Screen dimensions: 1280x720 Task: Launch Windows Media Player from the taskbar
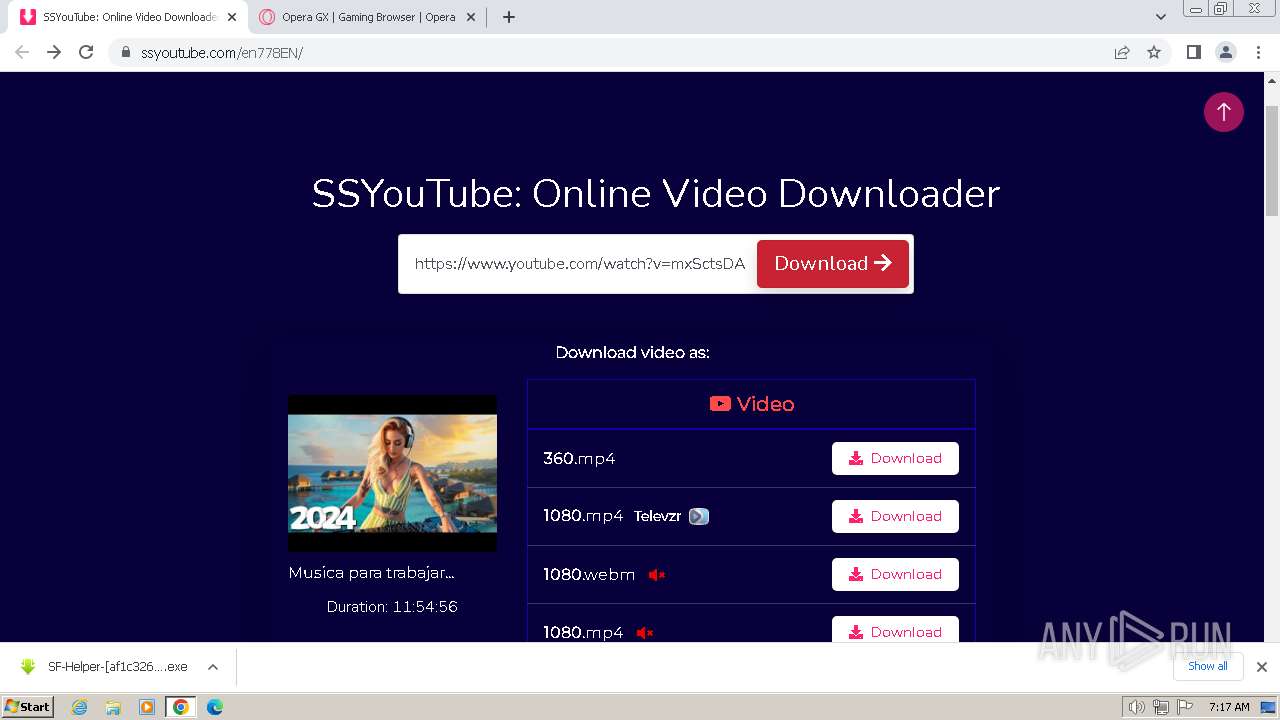click(147, 707)
